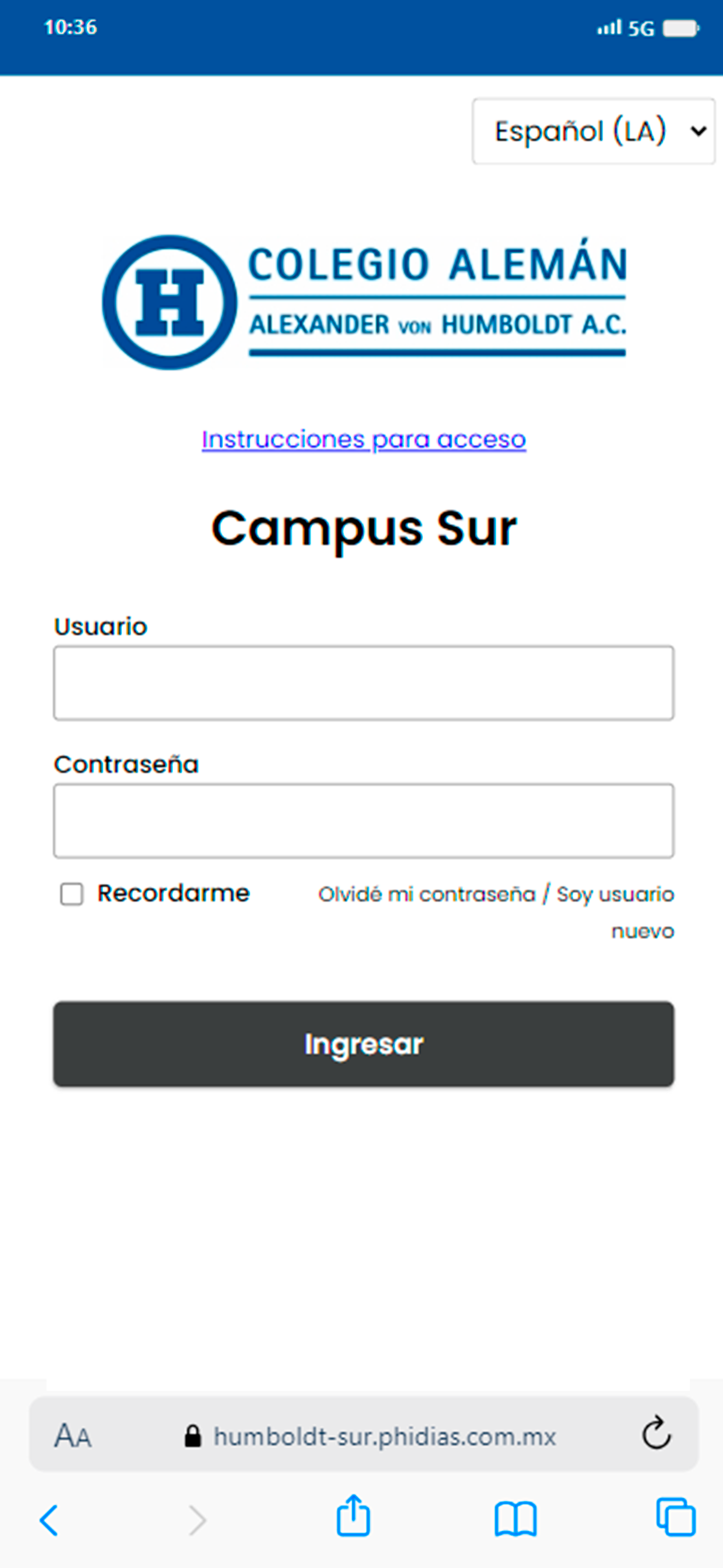Tap the Colegio Alemán Humboldt logo
Viewport: 723px width, 1568px height.
click(x=365, y=298)
